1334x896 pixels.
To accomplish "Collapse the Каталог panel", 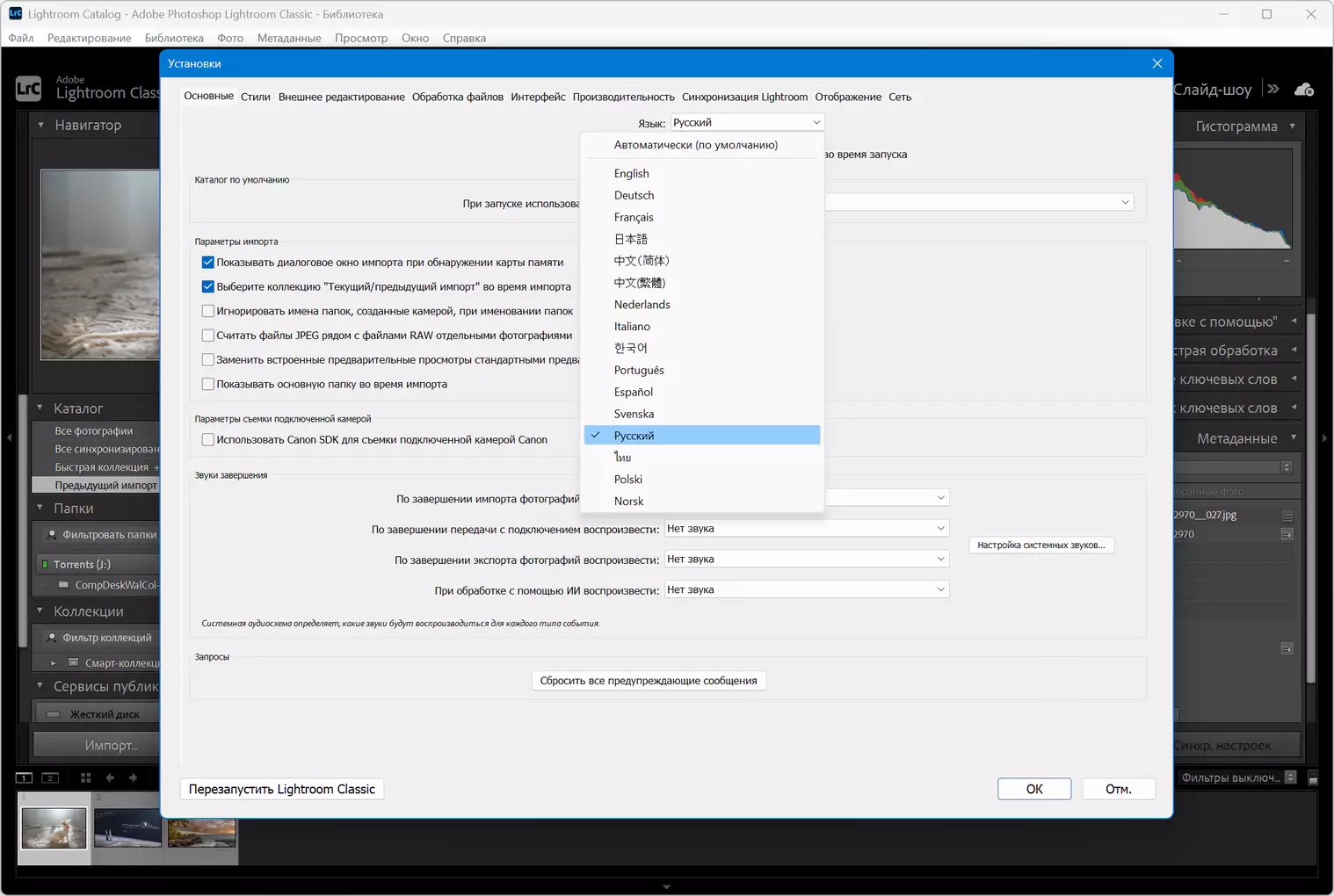I will coord(40,408).
